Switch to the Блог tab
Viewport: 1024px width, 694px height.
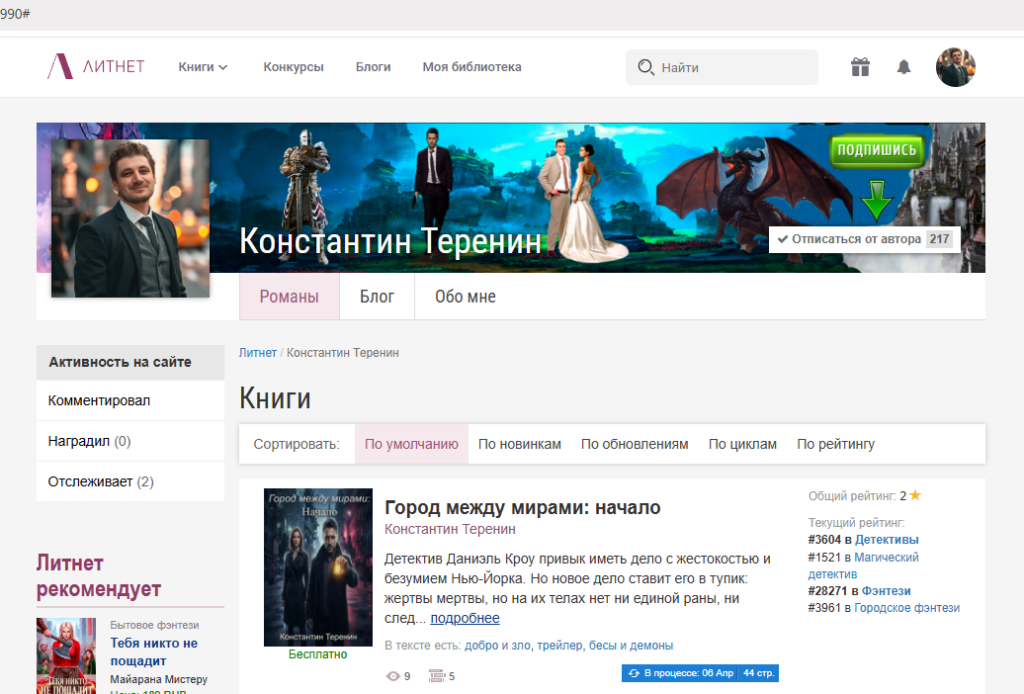pos(377,297)
